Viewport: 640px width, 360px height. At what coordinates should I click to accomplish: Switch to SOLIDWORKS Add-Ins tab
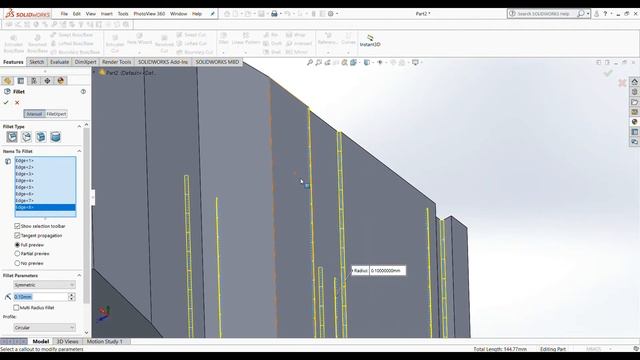click(x=163, y=62)
